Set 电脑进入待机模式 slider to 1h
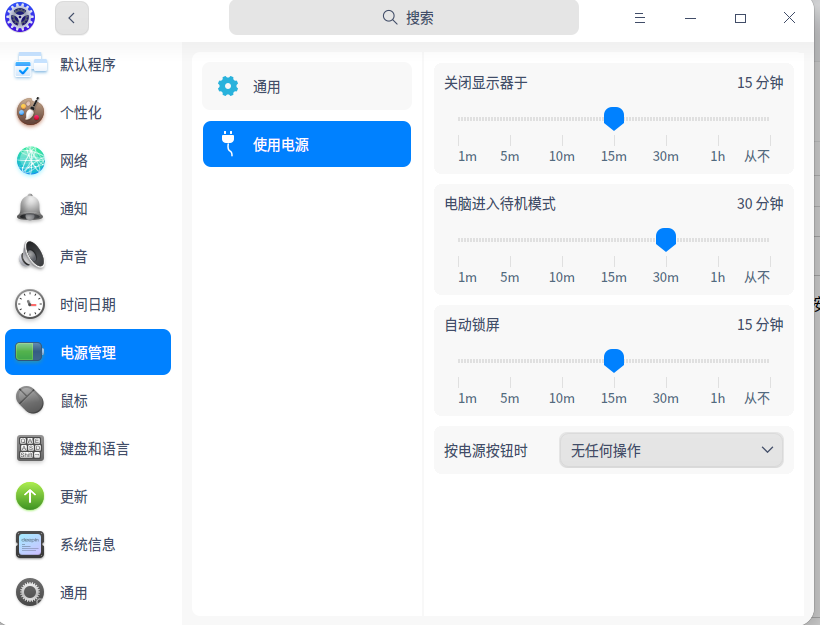This screenshot has height=625, width=820. click(x=718, y=240)
